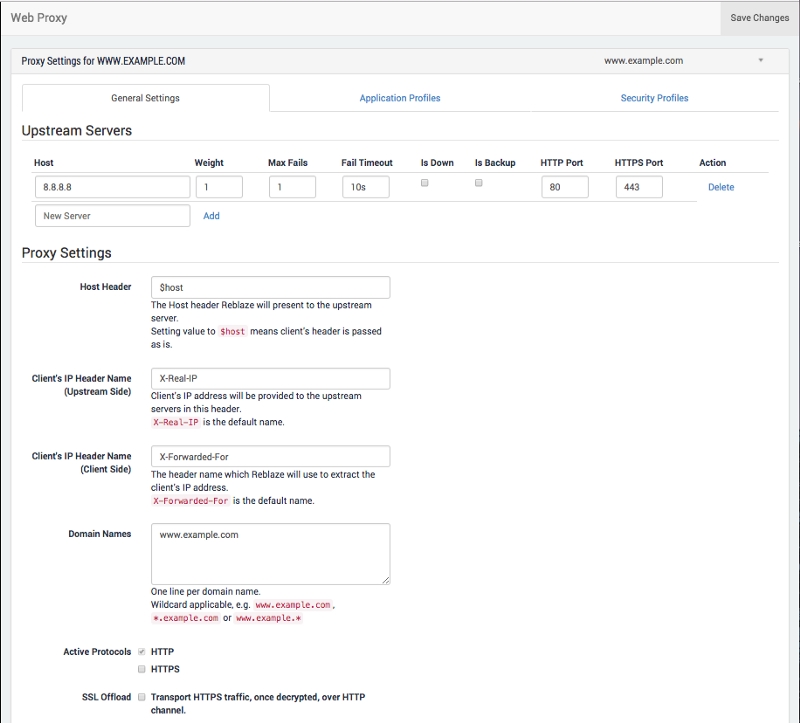Click the upstream Host field with 8.8.8.8
The width and height of the screenshot is (800, 723).
pyautogui.click(x=111, y=187)
